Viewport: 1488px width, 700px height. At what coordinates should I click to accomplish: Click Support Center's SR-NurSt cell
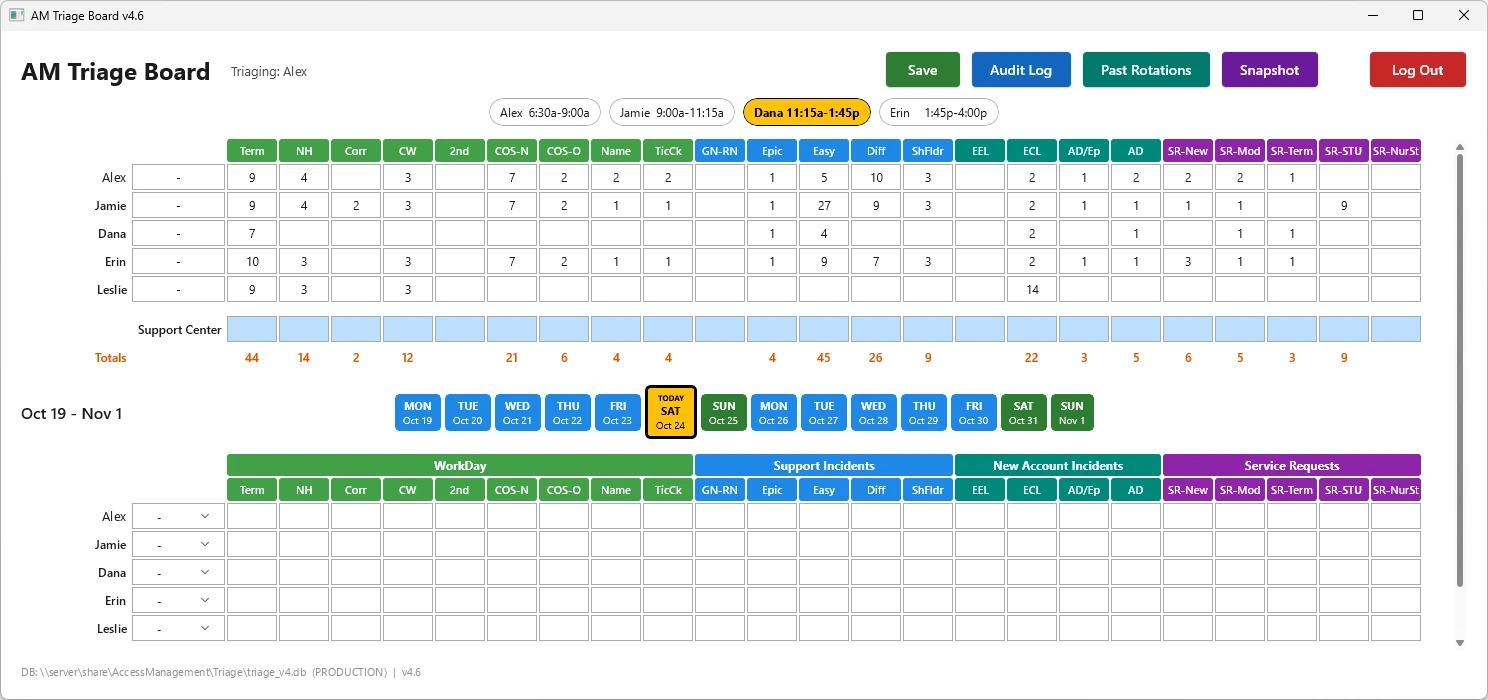1396,329
